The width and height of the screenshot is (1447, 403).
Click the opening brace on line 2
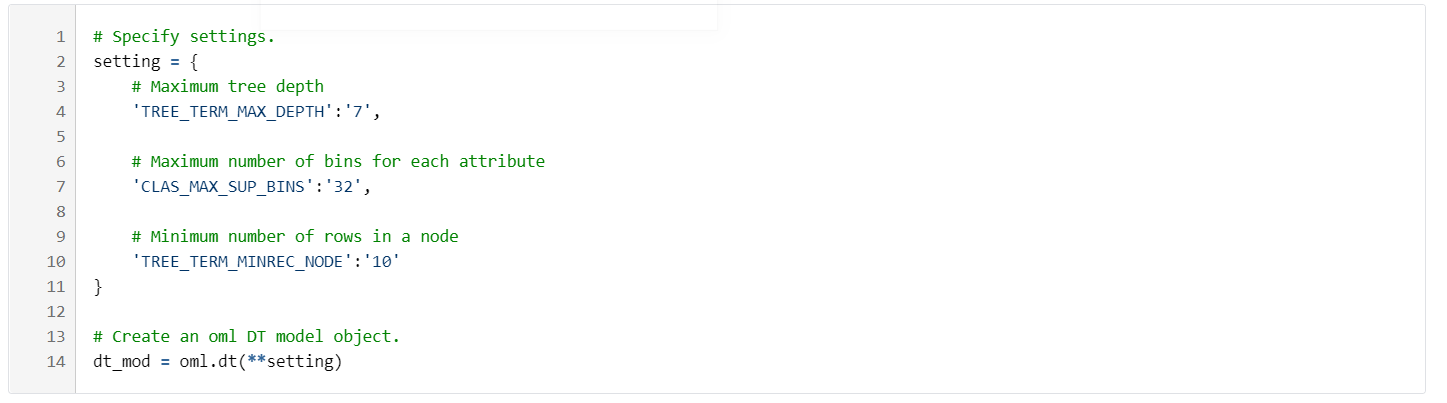[x=194, y=62]
